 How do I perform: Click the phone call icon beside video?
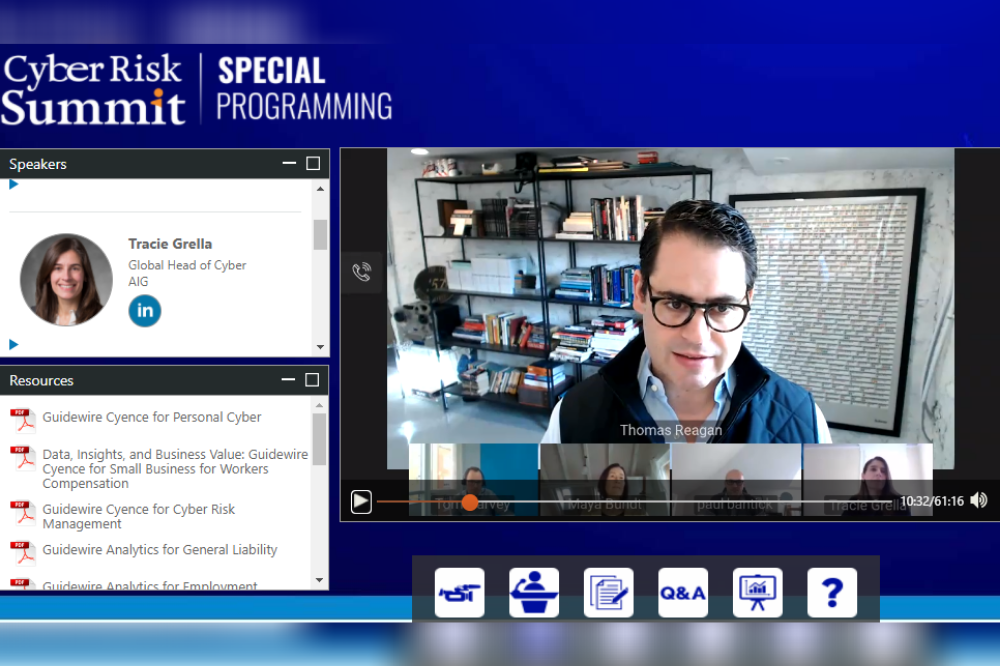point(362,272)
